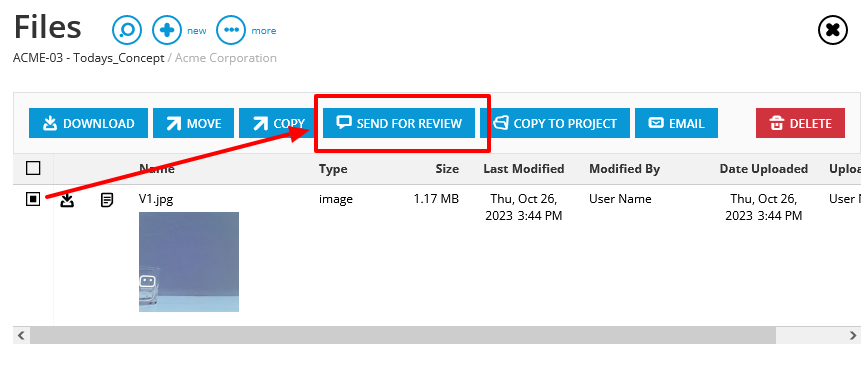Open the three-dots more icon
The height and width of the screenshot is (384, 866).
pos(231,30)
